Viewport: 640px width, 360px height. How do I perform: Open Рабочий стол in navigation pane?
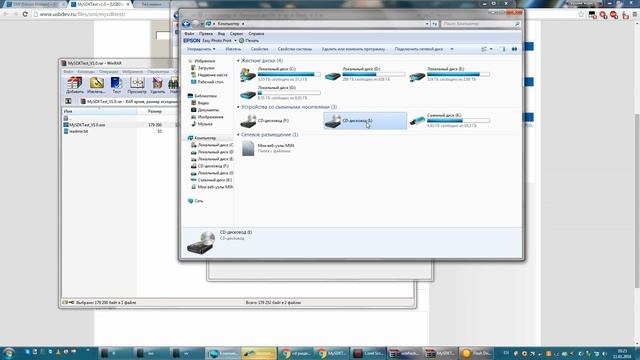point(207,82)
